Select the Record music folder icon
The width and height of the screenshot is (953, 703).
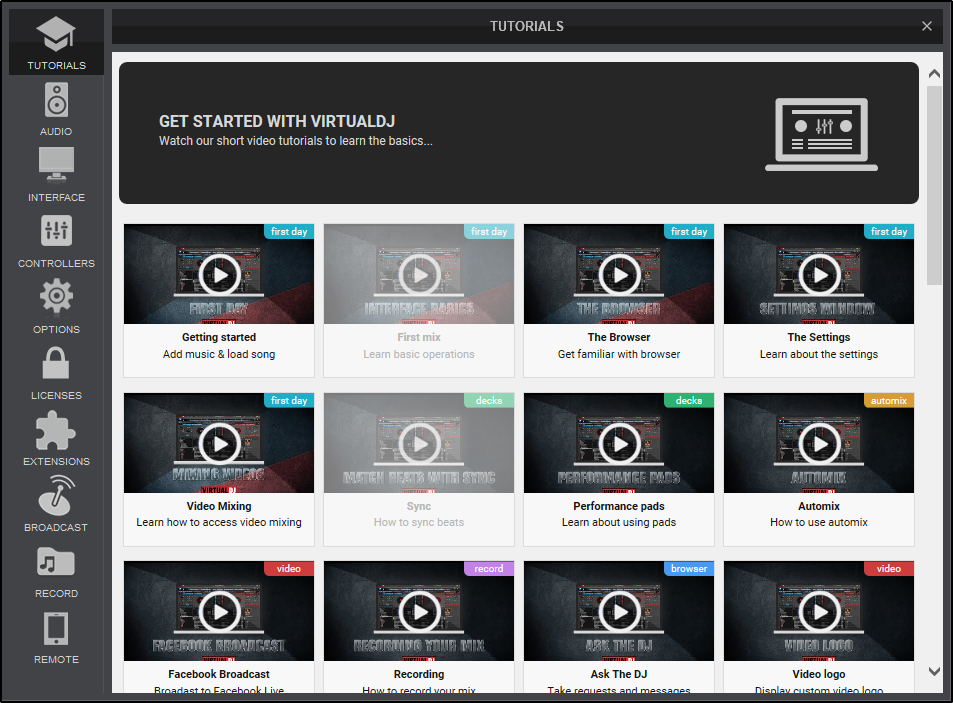click(x=56, y=561)
